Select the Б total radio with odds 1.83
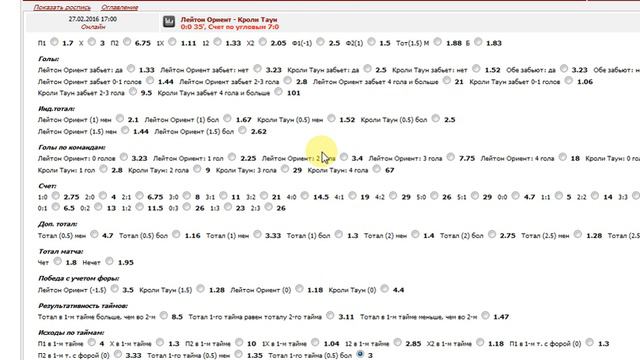Screen dimensions: 640x360 coord(478,42)
